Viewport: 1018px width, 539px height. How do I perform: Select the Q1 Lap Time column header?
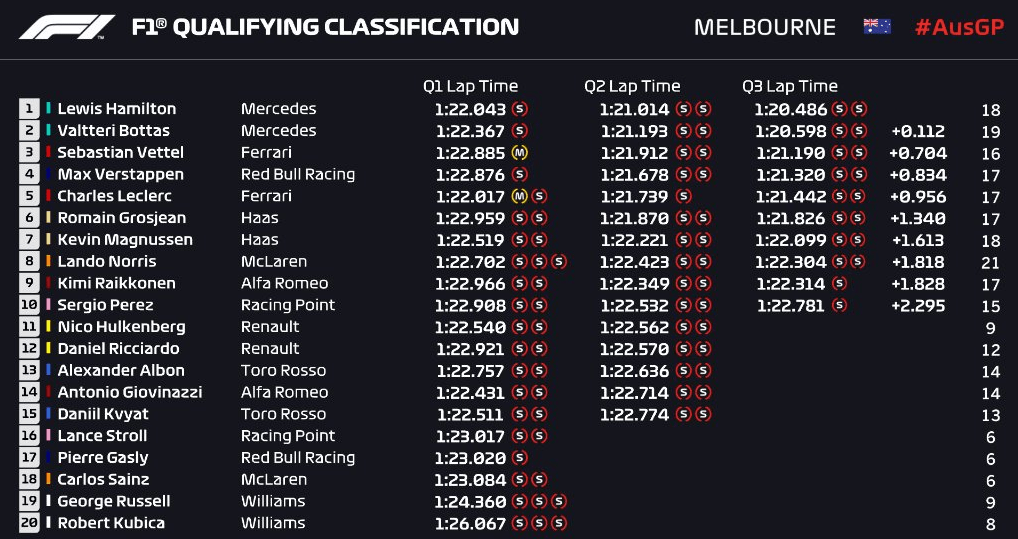click(x=471, y=86)
